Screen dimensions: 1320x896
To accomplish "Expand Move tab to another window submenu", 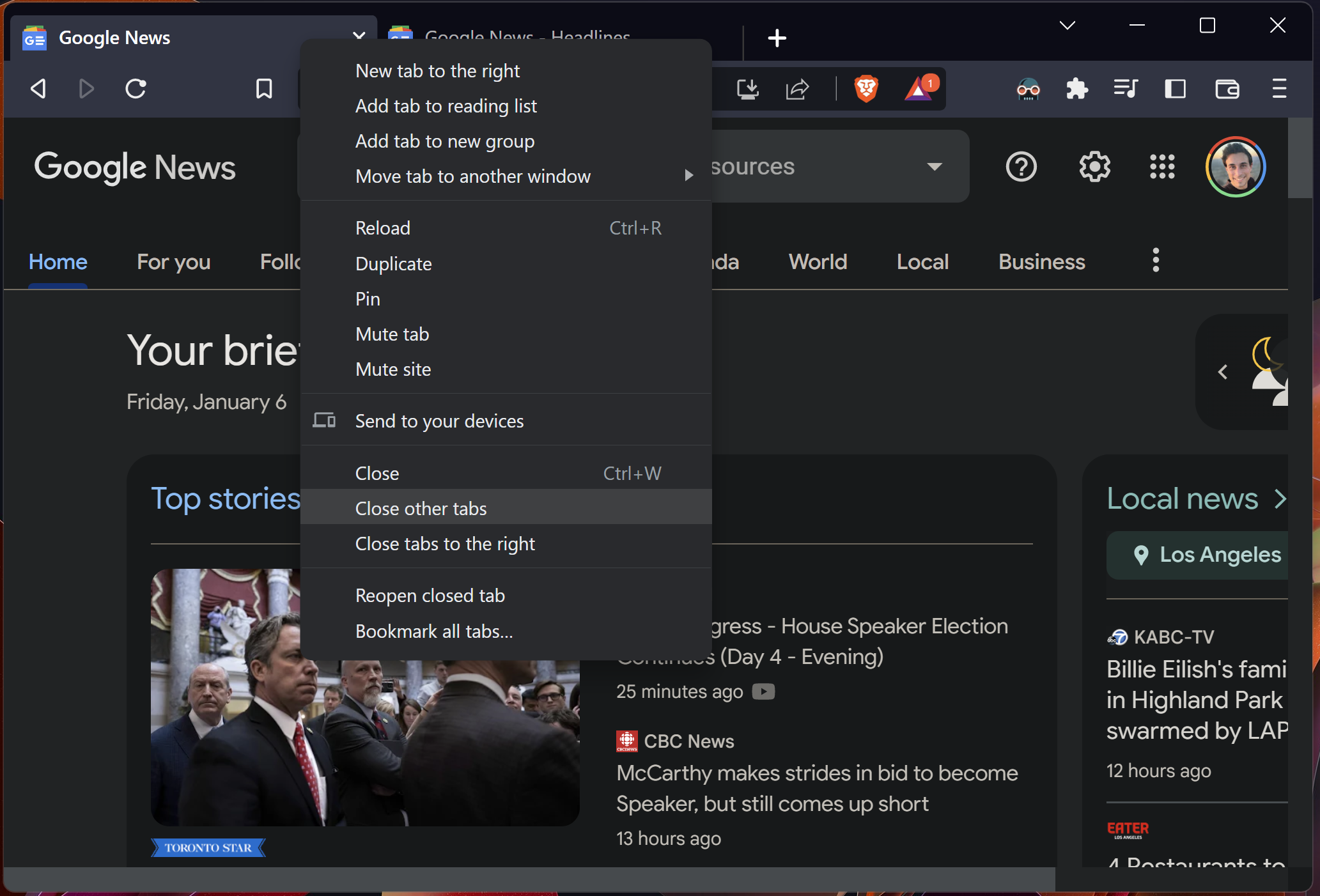I will [x=506, y=176].
